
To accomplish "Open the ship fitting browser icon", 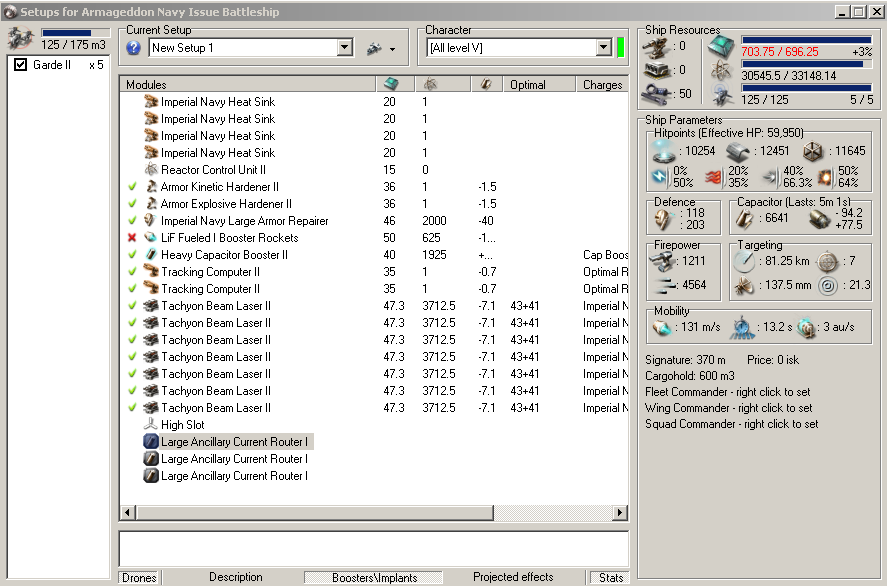I will [374, 49].
